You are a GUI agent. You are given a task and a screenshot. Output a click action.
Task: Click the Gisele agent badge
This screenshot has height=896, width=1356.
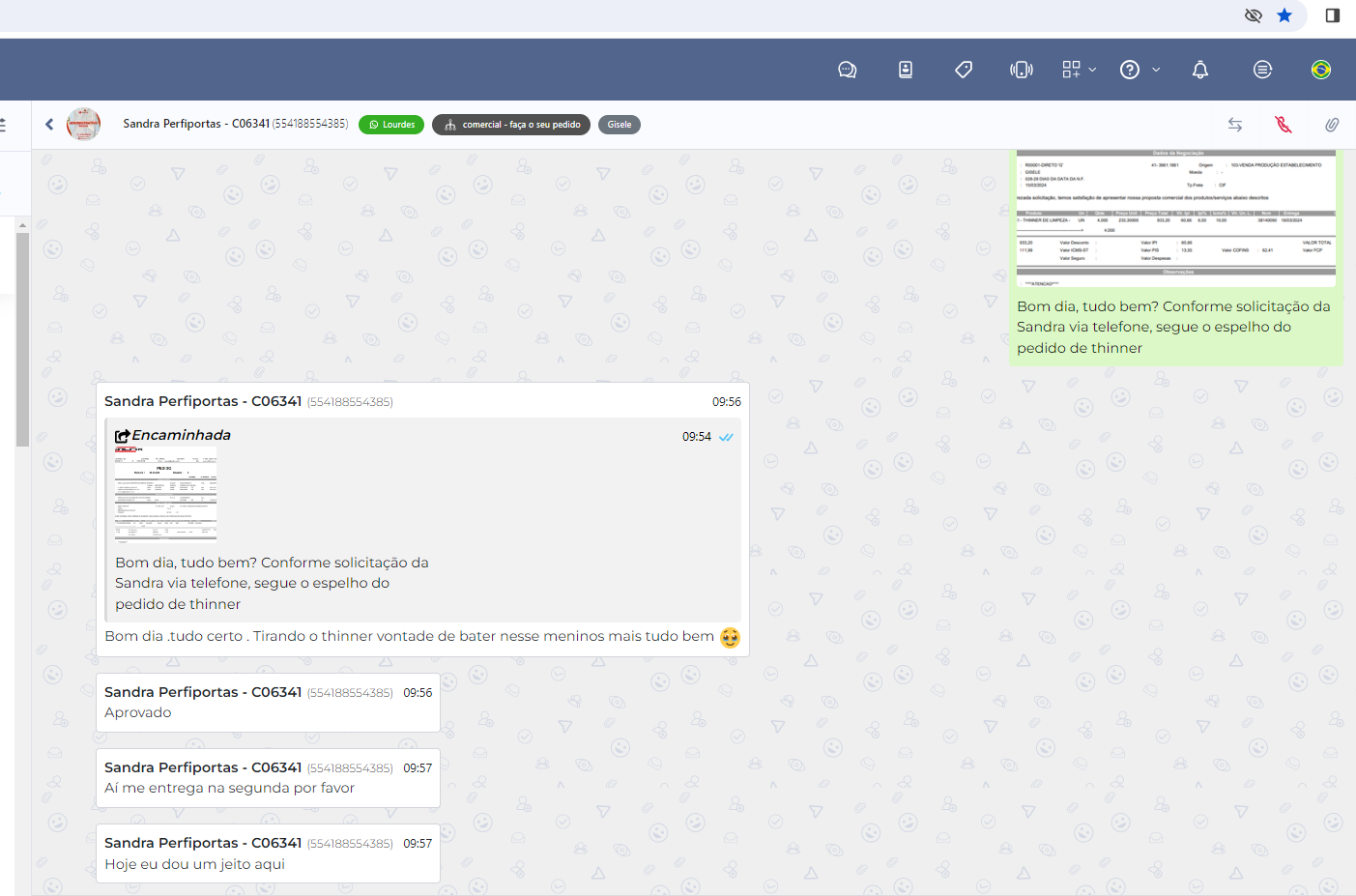coord(620,125)
